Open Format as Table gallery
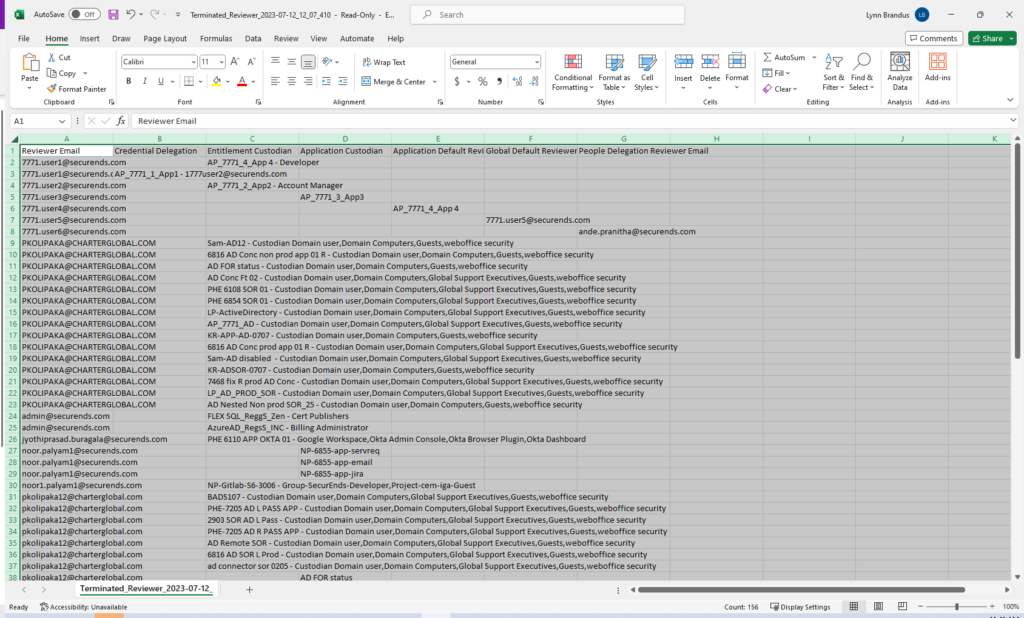The width and height of the screenshot is (1024, 618). point(615,73)
